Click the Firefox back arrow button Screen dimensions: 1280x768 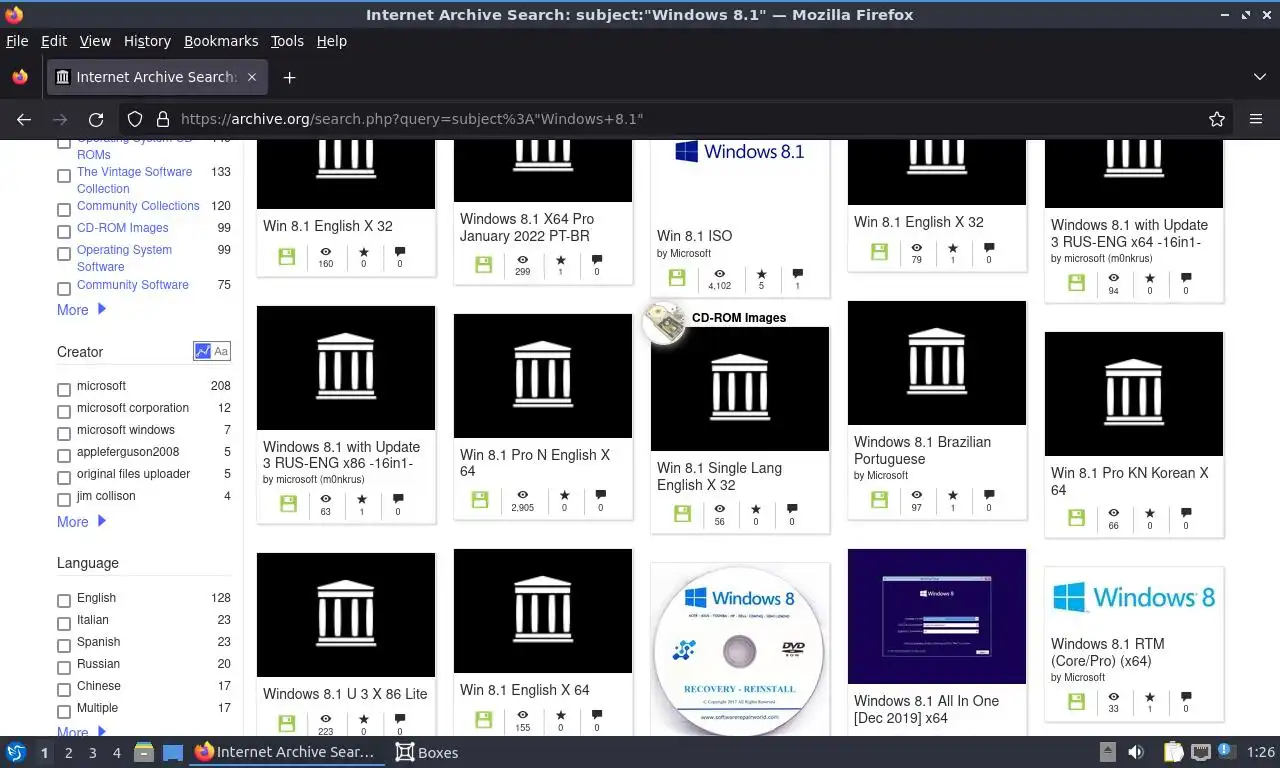[x=24, y=119]
